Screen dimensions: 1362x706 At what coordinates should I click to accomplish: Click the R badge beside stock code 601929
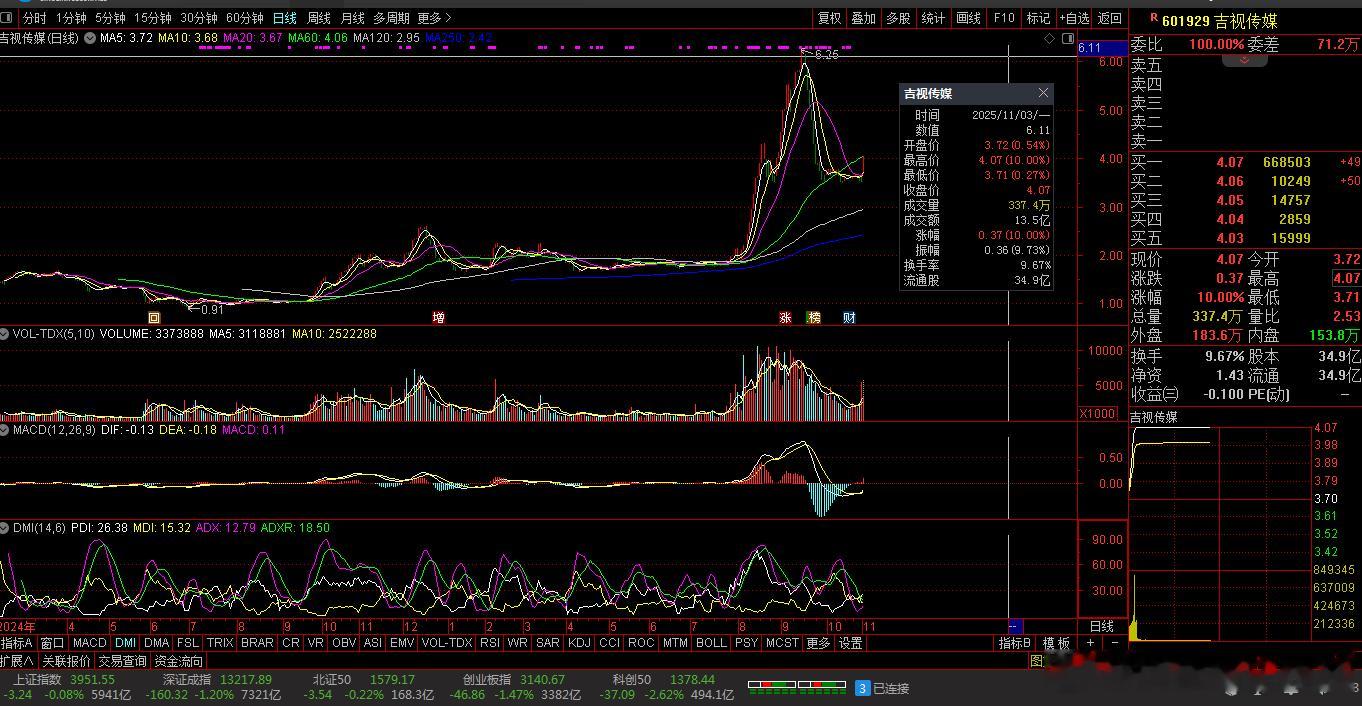(x=1153, y=18)
